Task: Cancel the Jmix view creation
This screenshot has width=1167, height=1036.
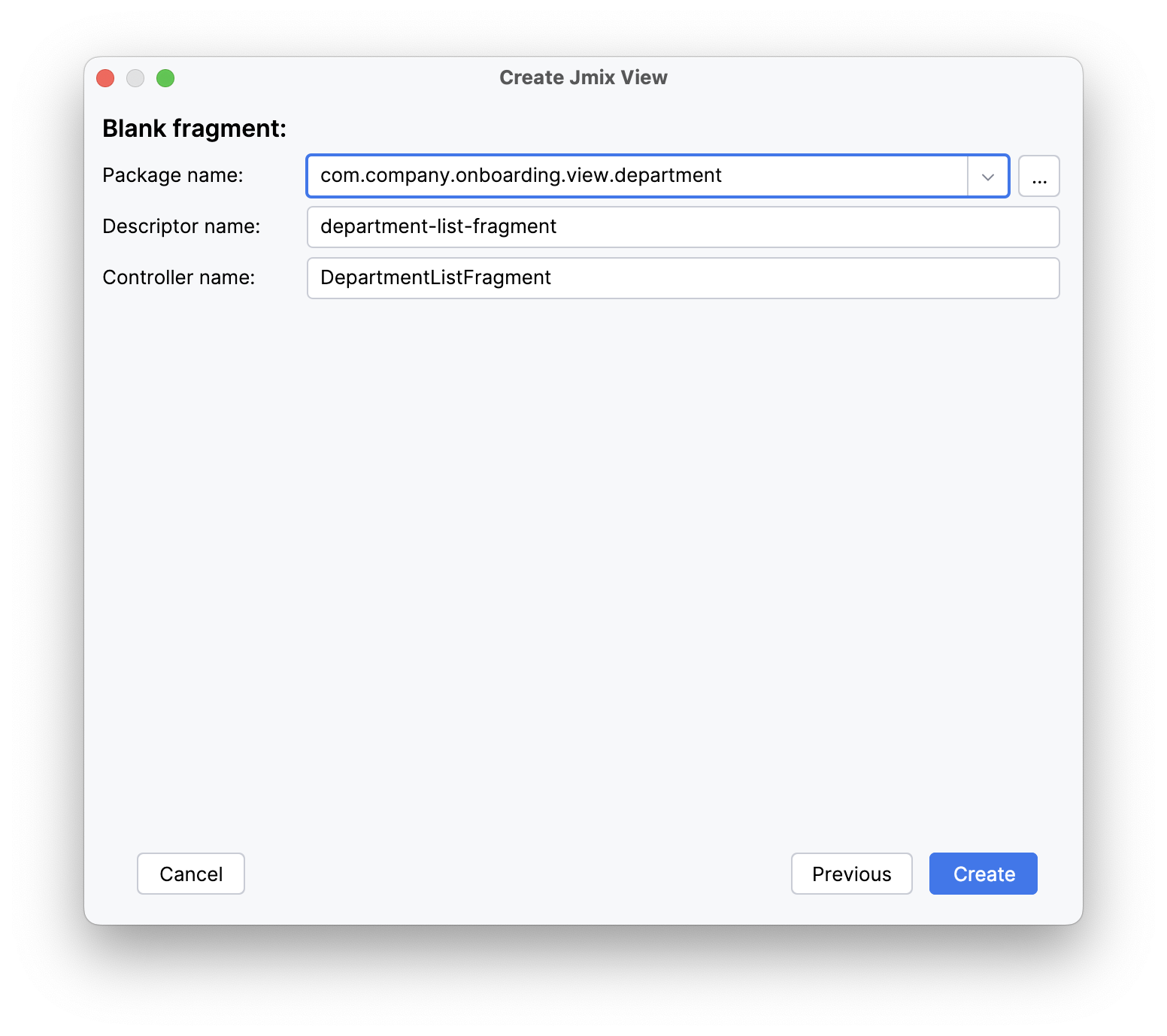Action: pyautogui.click(x=190, y=874)
